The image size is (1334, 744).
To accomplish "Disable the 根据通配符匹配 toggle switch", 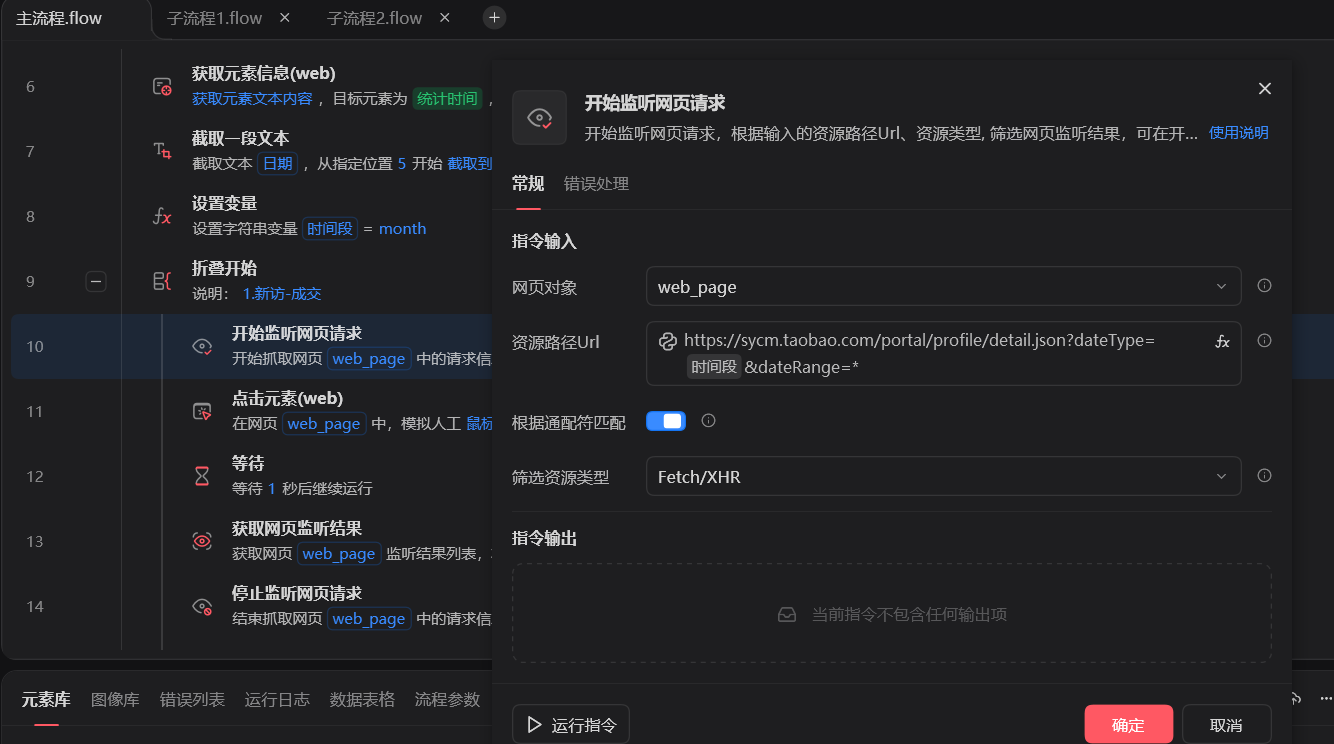I will pyautogui.click(x=666, y=421).
